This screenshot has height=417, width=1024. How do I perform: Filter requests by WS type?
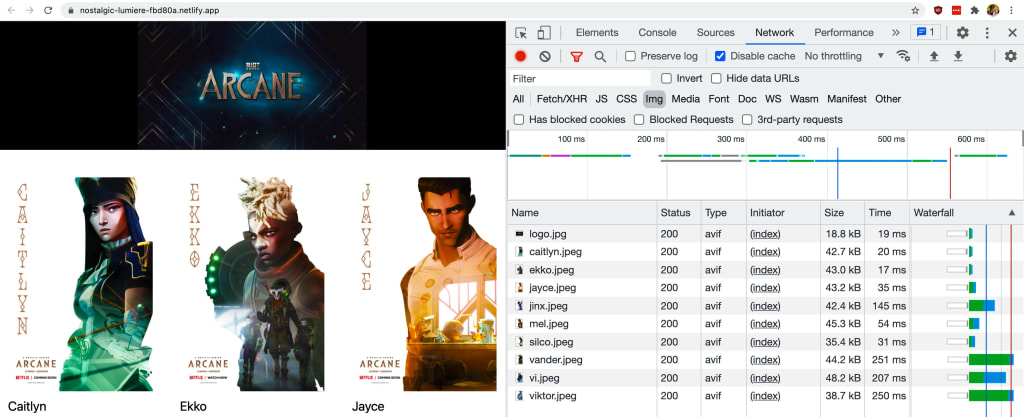773,99
